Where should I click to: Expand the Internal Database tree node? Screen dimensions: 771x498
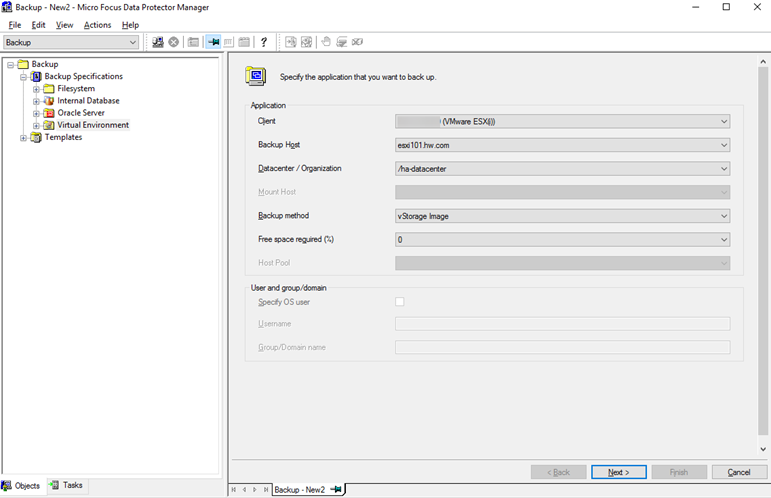(x=36, y=101)
